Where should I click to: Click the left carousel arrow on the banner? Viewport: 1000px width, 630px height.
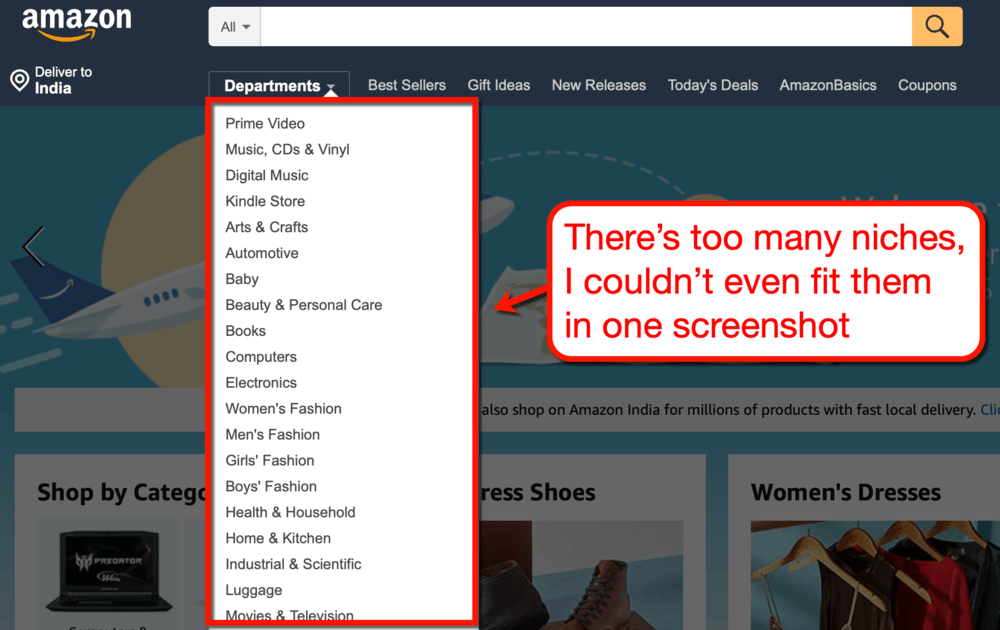click(33, 247)
